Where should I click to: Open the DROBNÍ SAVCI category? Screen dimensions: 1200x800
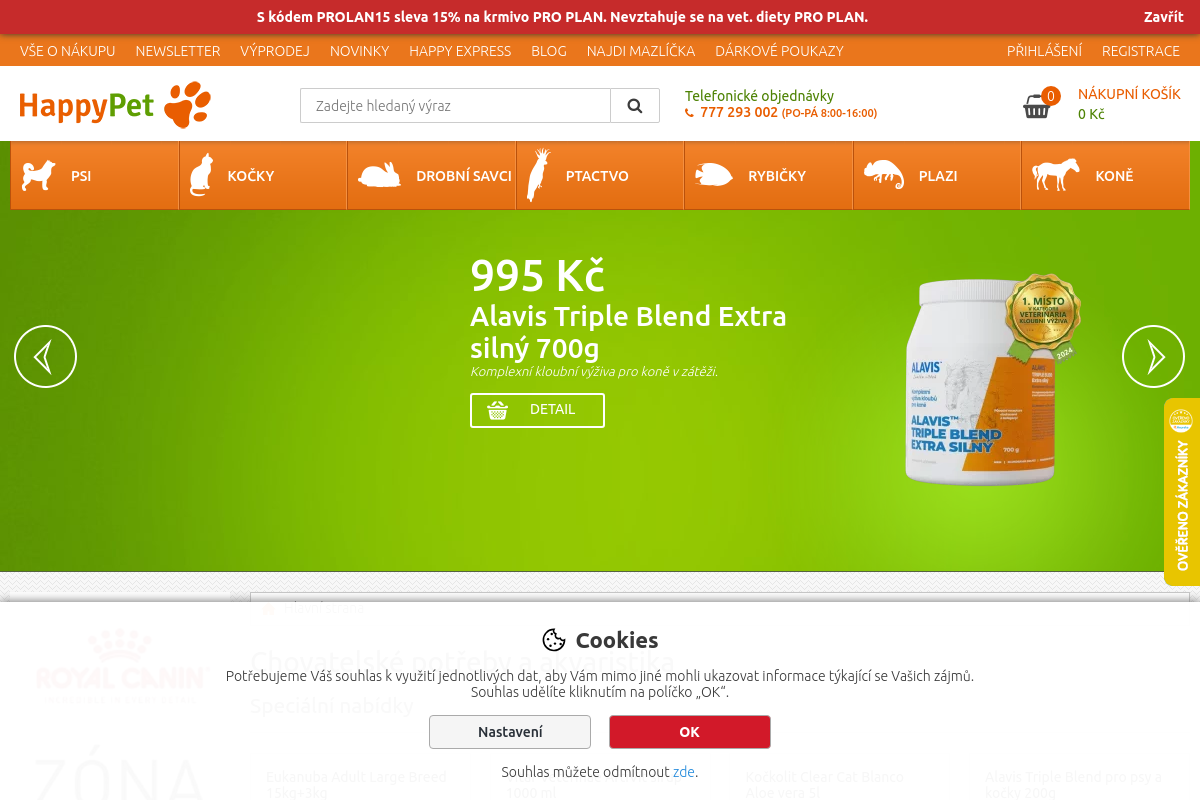pos(431,175)
